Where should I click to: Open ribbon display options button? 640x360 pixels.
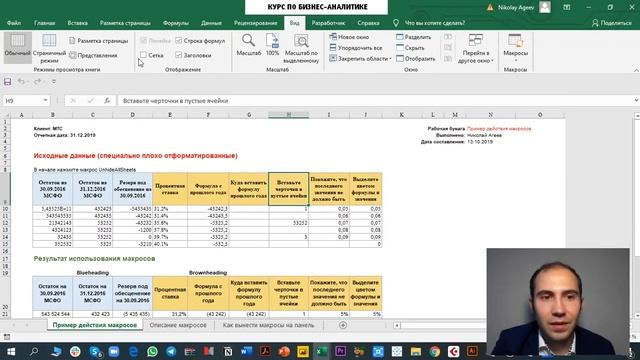(x=567, y=7)
